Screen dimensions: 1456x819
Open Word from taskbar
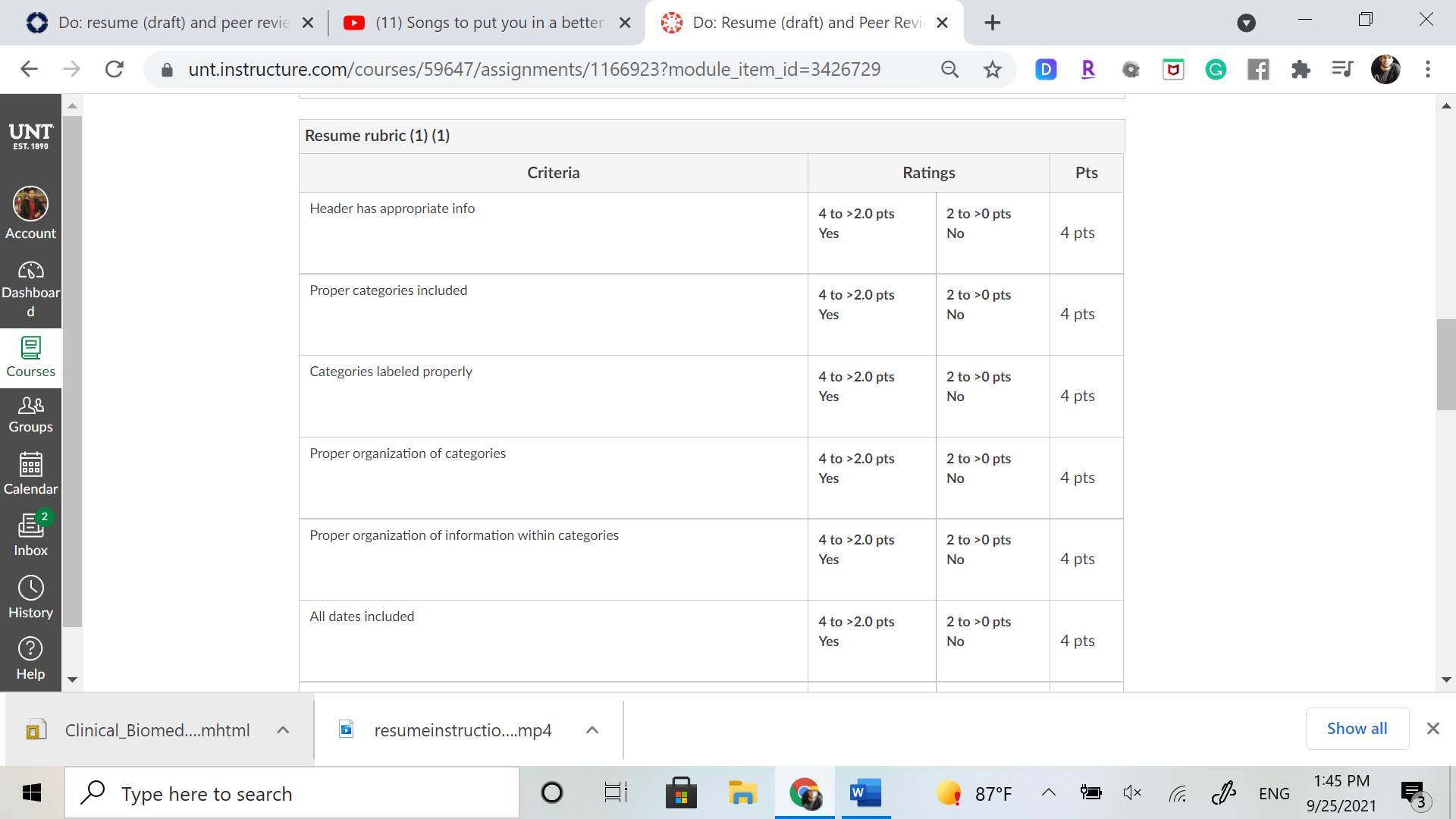point(865,793)
